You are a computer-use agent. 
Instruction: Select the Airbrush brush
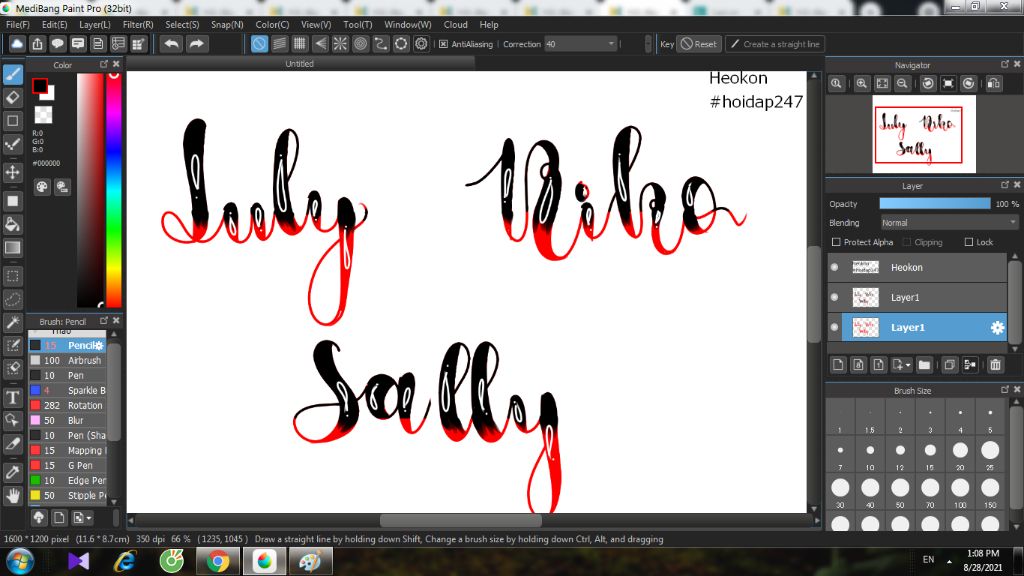click(x=67, y=360)
